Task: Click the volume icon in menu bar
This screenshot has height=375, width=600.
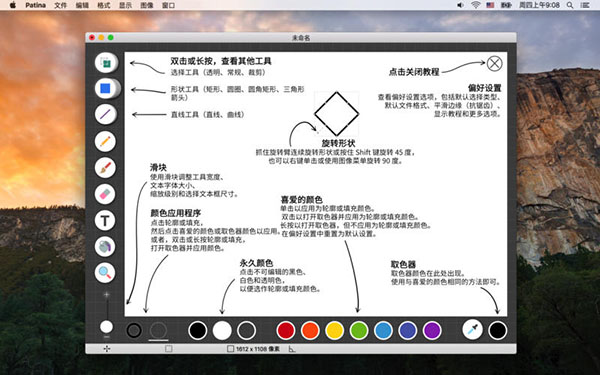Action: click(x=461, y=5)
